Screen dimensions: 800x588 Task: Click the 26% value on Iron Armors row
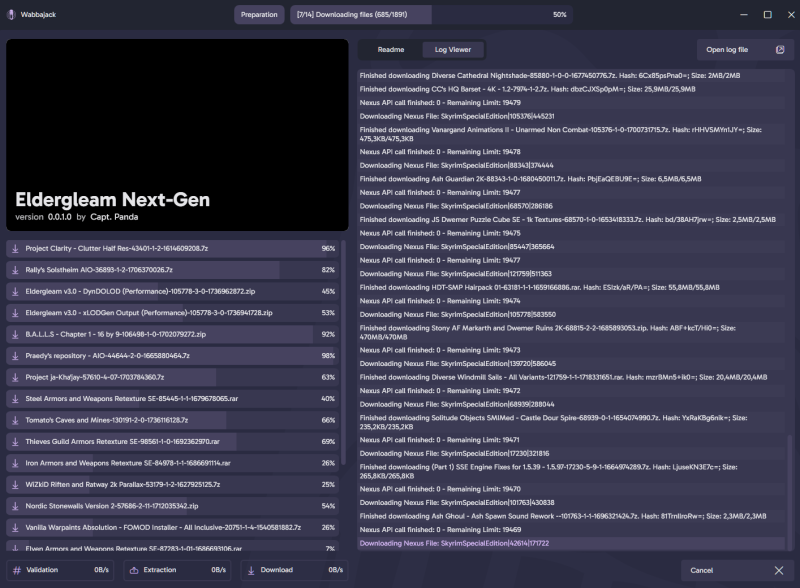[328, 463]
